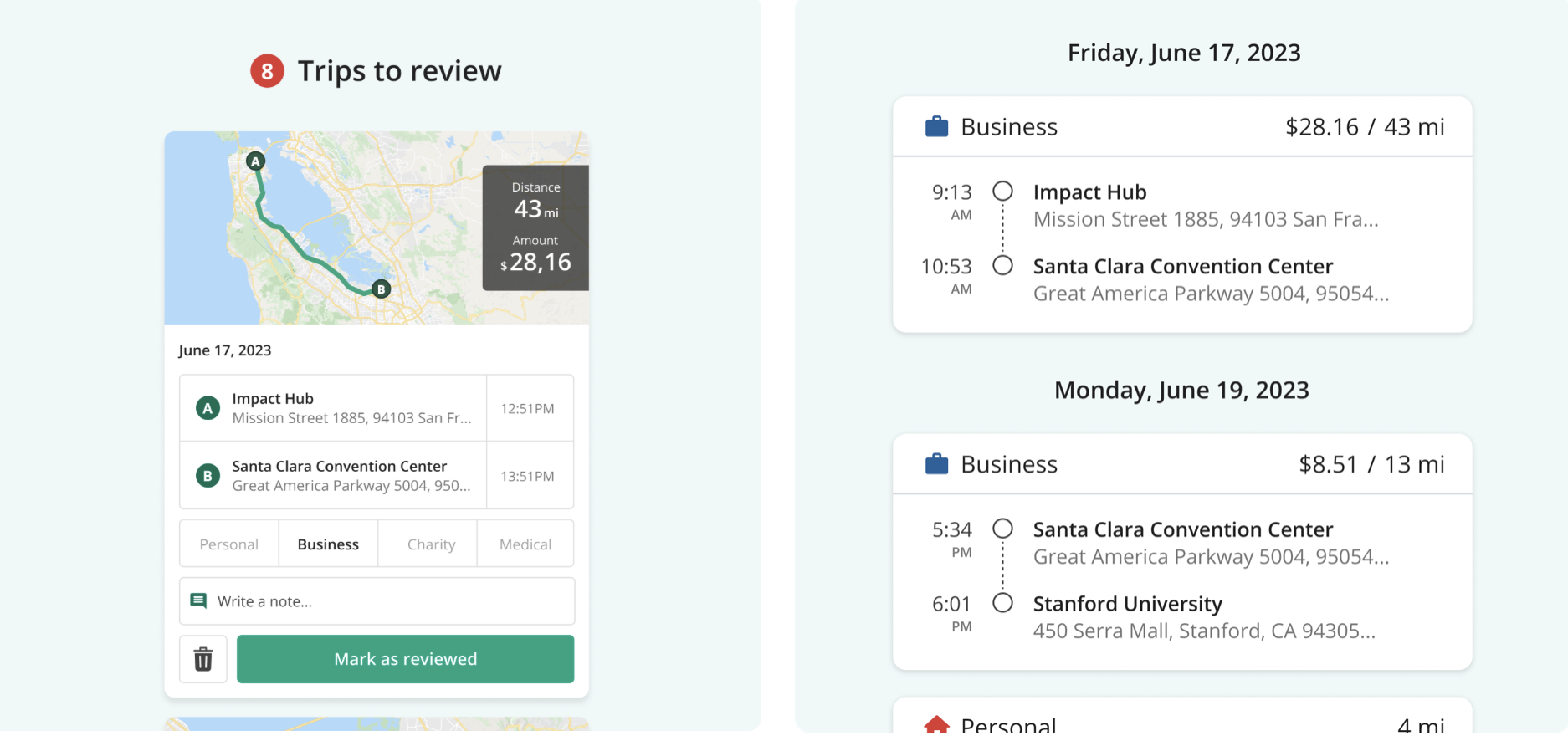Click the 12:51PM start time
This screenshot has height=741, width=1568.
tap(527, 409)
